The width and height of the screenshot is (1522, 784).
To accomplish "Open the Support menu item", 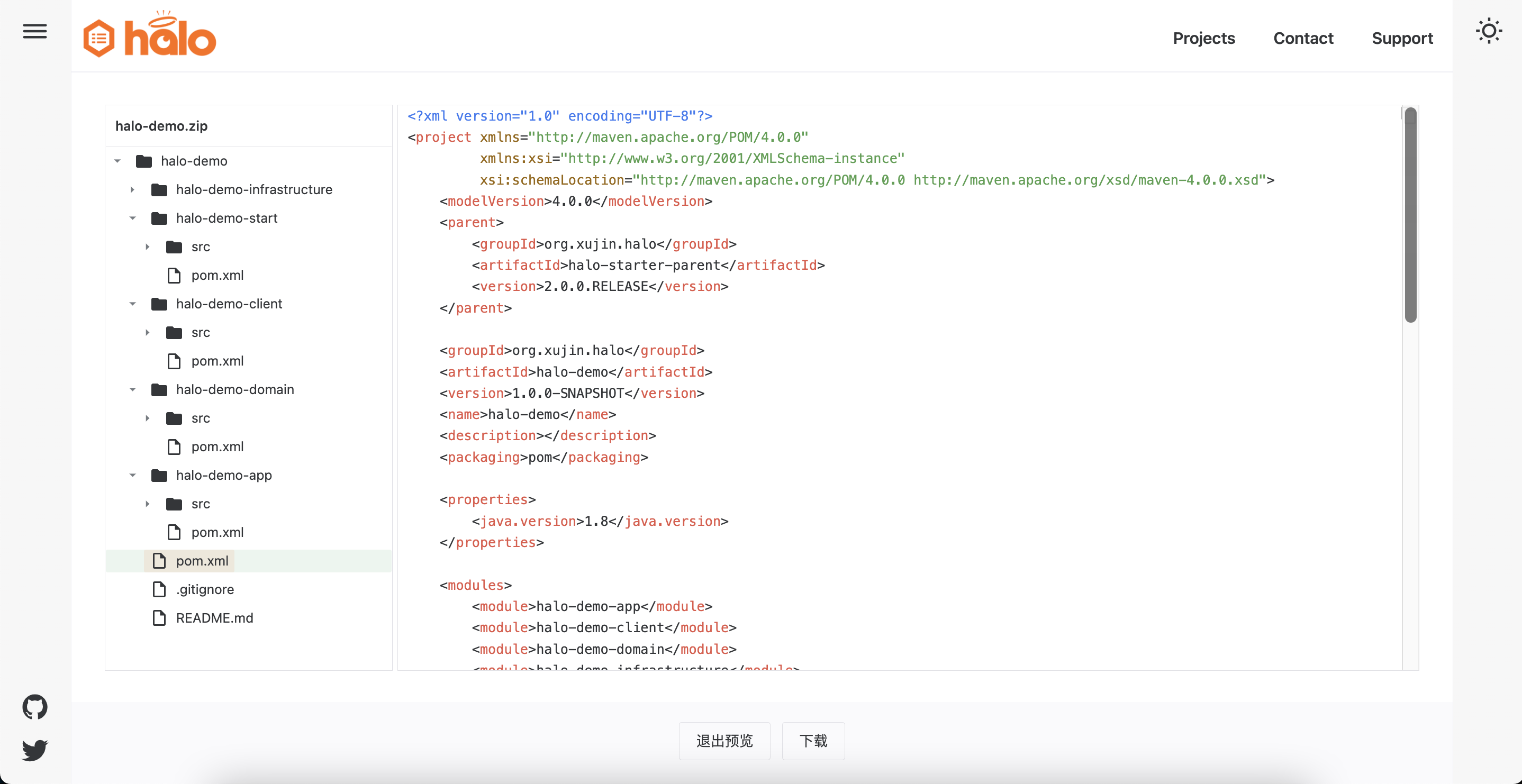I will coord(1402,39).
